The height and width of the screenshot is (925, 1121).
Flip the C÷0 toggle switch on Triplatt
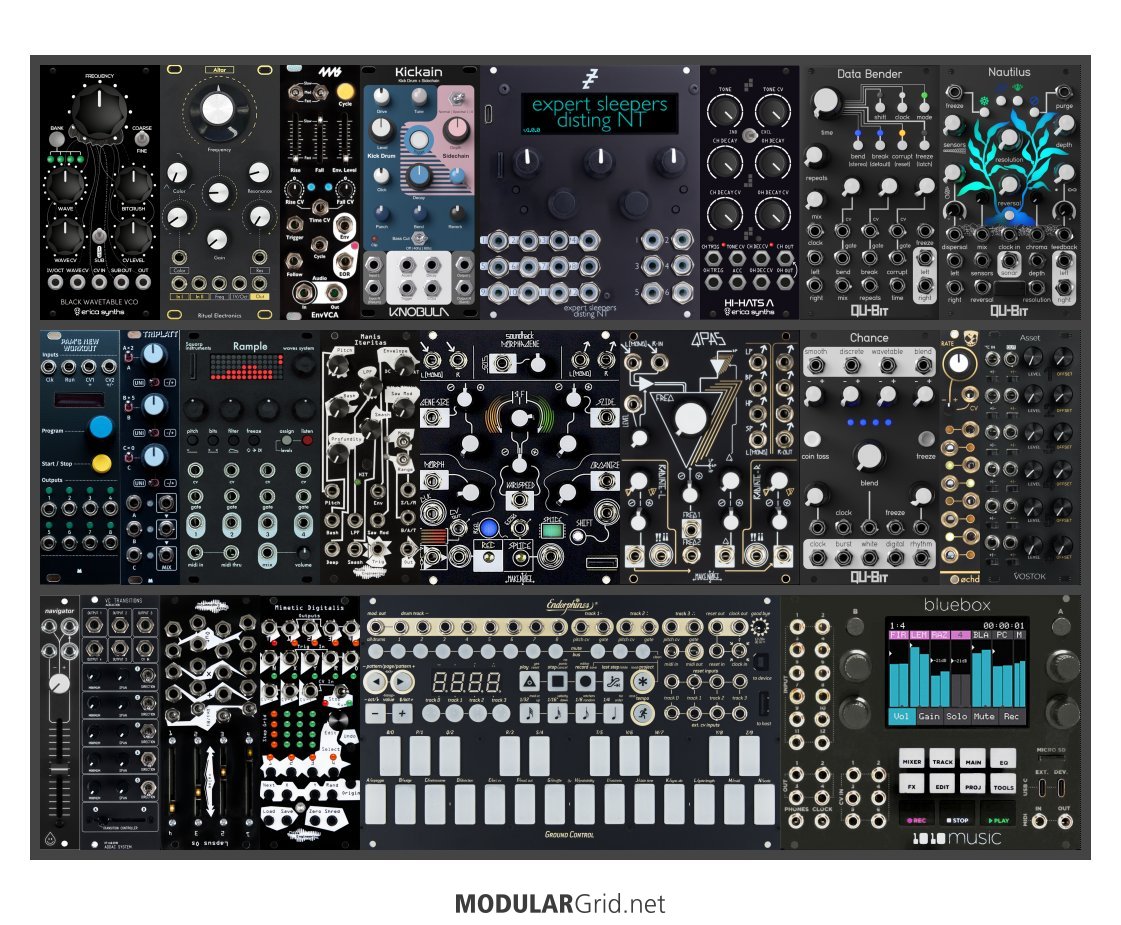[129, 457]
